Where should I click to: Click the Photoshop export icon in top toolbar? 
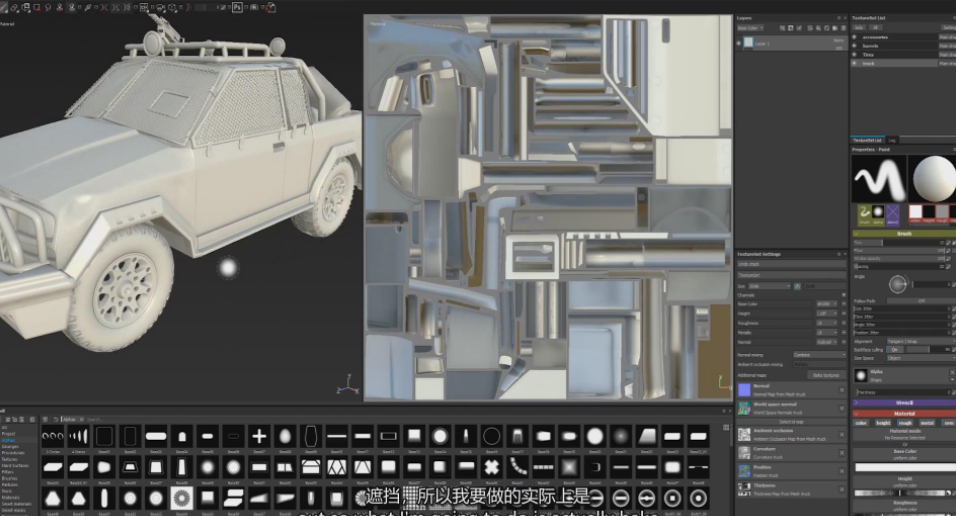237,7
